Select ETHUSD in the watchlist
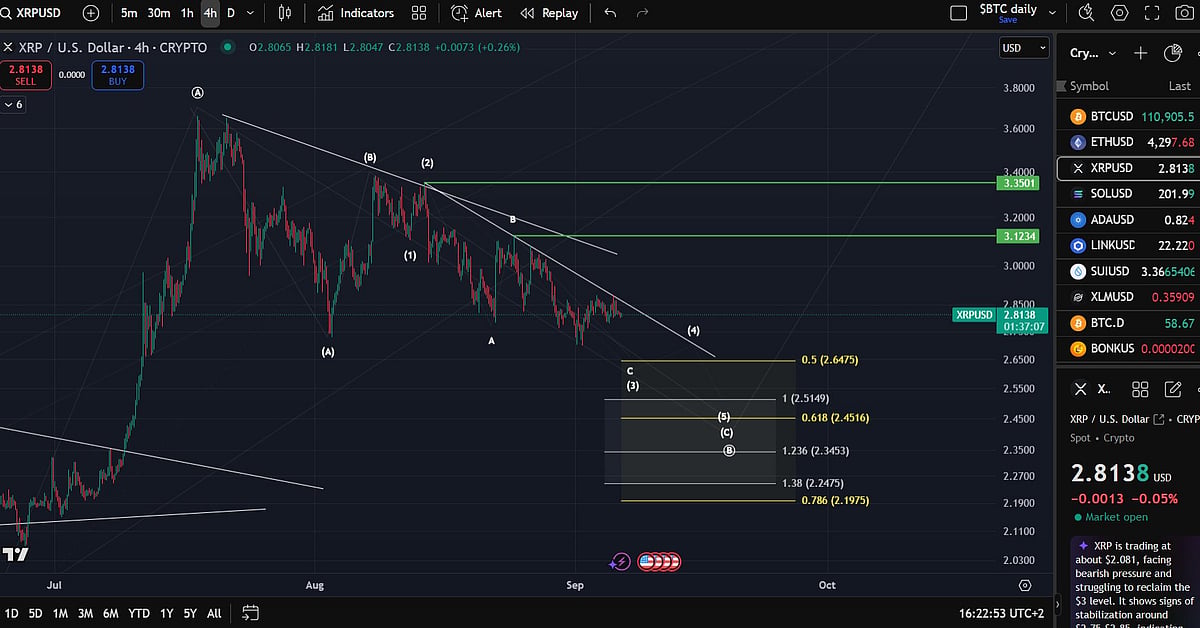Image resolution: width=1200 pixels, height=628 pixels. (1128, 142)
